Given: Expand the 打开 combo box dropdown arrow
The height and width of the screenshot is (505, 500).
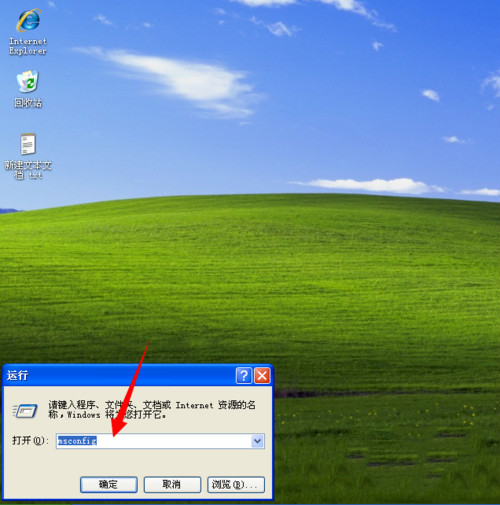Looking at the screenshot, I should point(257,441).
